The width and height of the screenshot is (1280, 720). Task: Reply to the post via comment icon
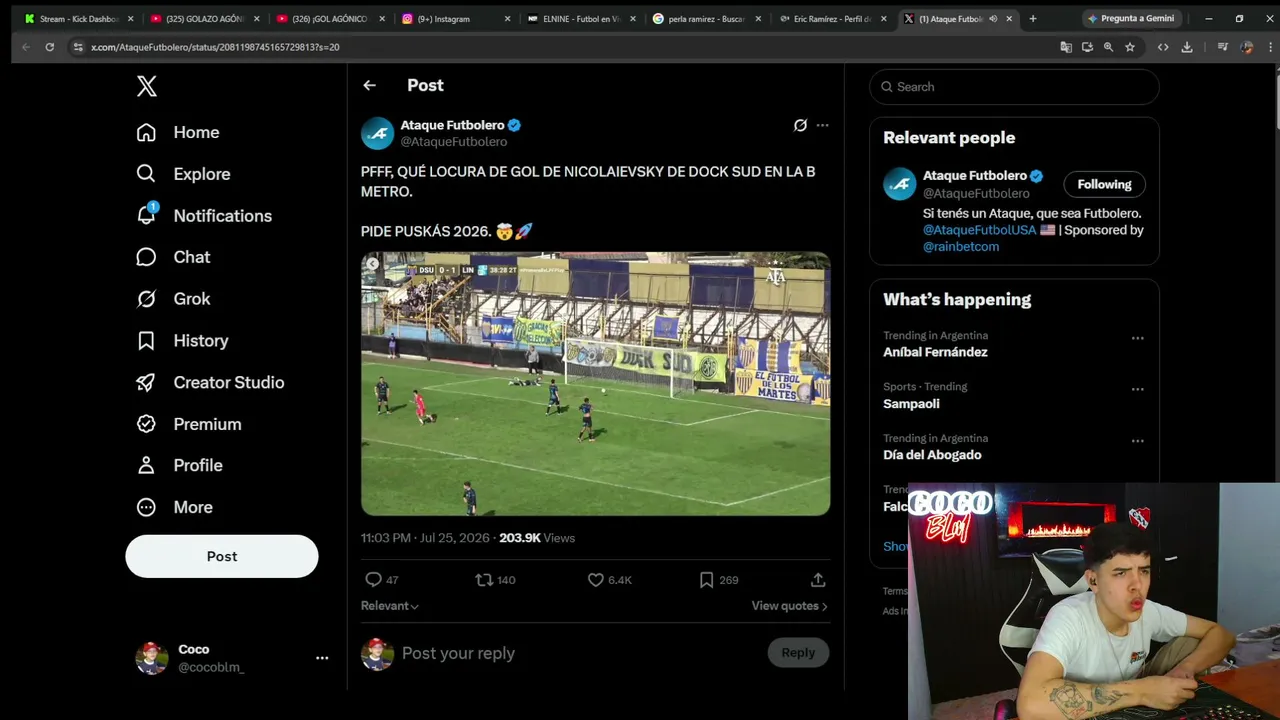tap(373, 579)
